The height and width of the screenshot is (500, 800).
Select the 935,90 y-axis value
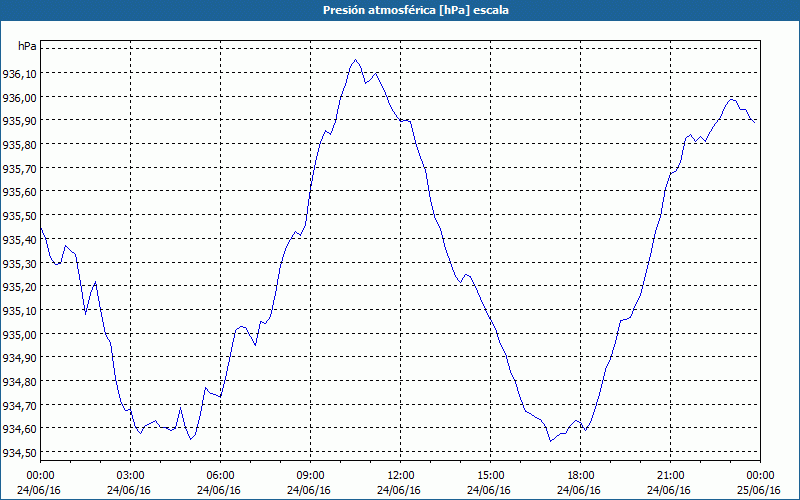19,121
